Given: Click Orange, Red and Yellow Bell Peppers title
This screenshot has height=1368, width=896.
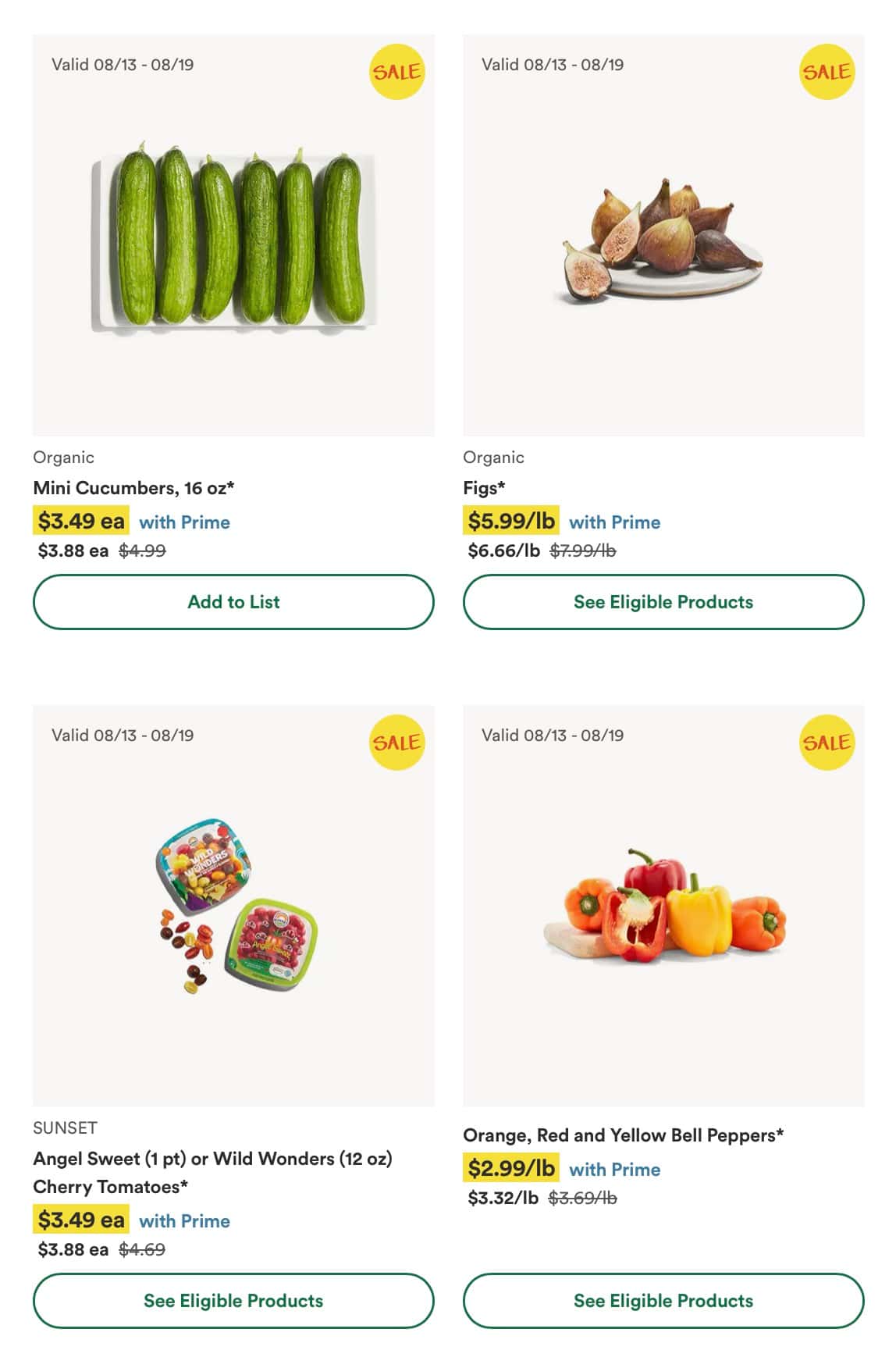Looking at the screenshot, I should click(623, 1135).
